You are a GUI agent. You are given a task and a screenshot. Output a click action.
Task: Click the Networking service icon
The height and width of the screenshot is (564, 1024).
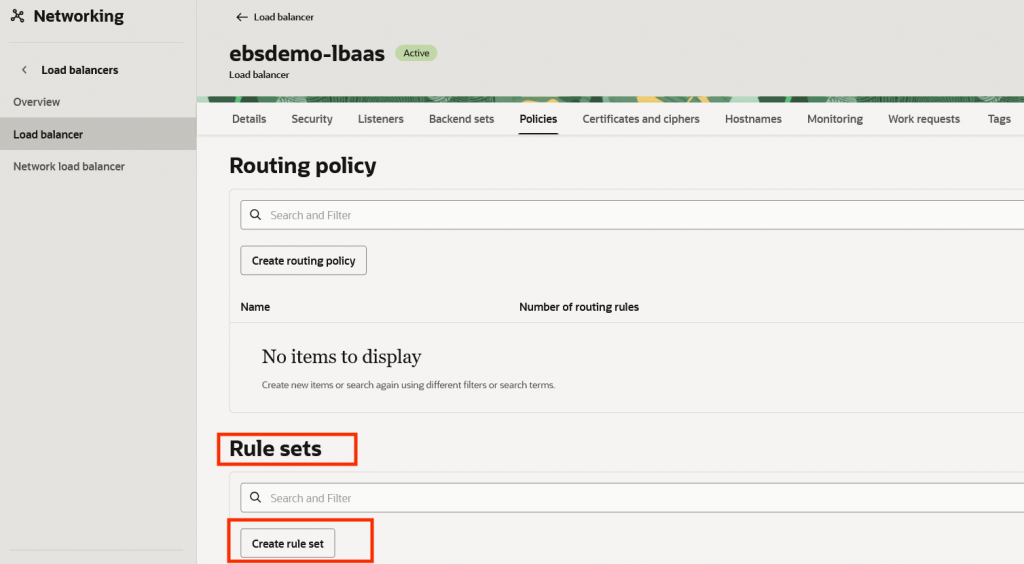click(18, 16)
